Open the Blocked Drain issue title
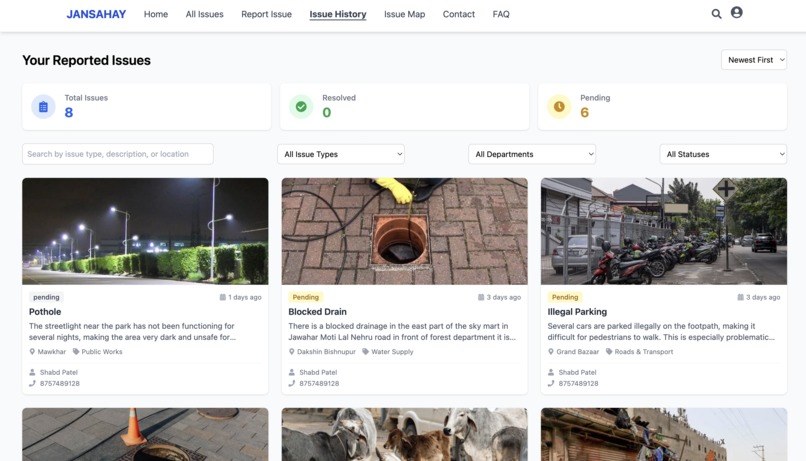The image size is (806, 461). pos(317,312)
